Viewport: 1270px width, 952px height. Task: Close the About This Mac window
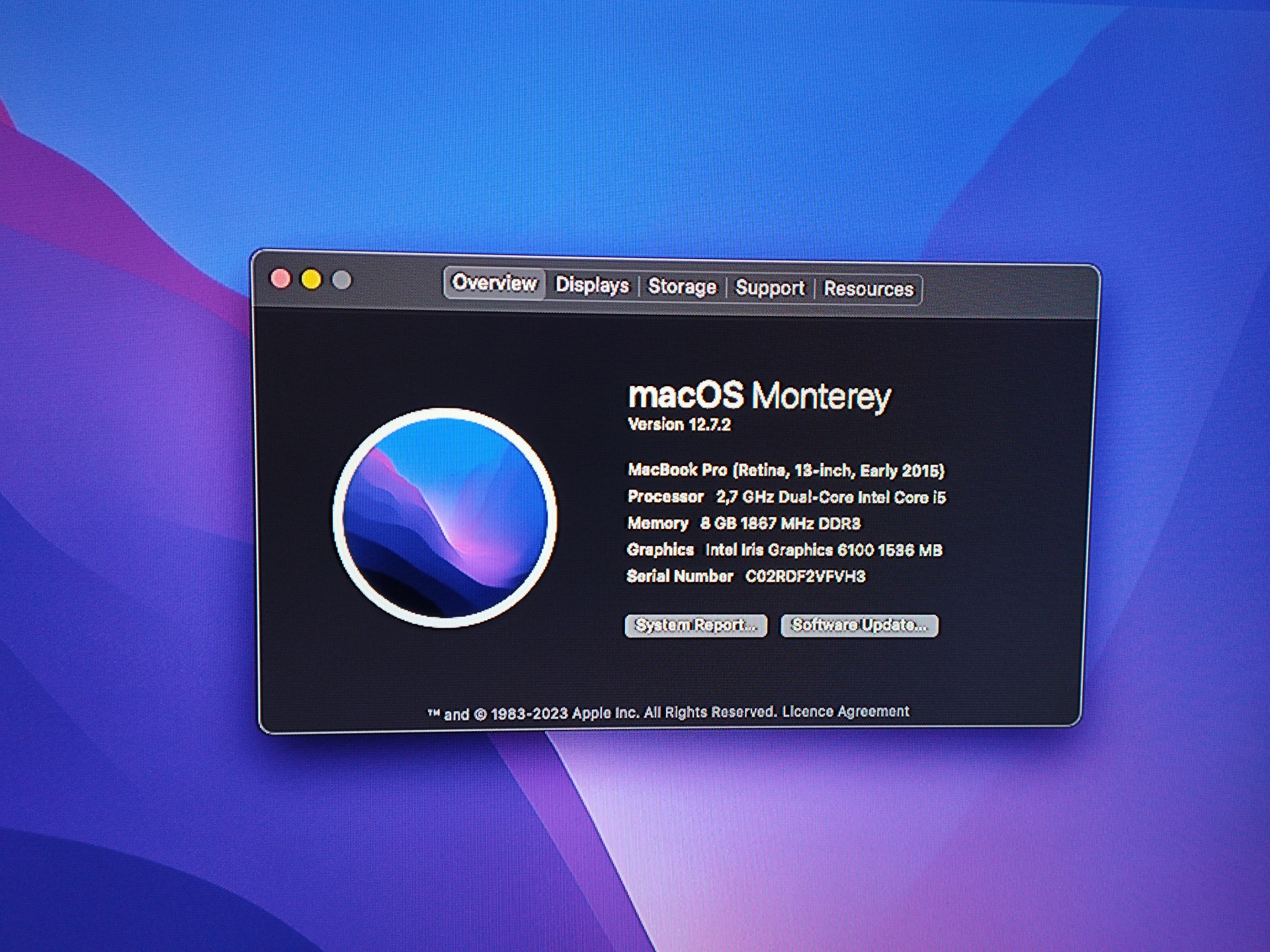280,279
